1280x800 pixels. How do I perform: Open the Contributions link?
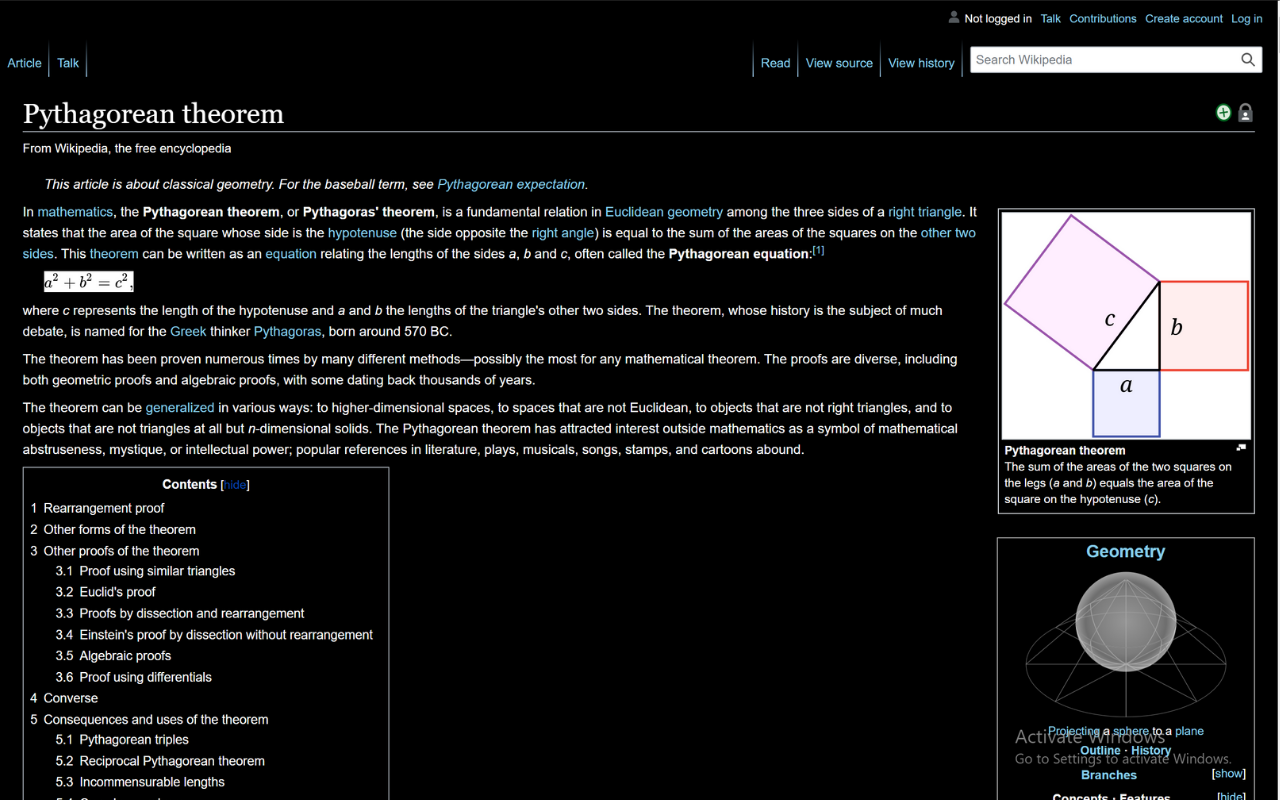tap(1103, 19)
